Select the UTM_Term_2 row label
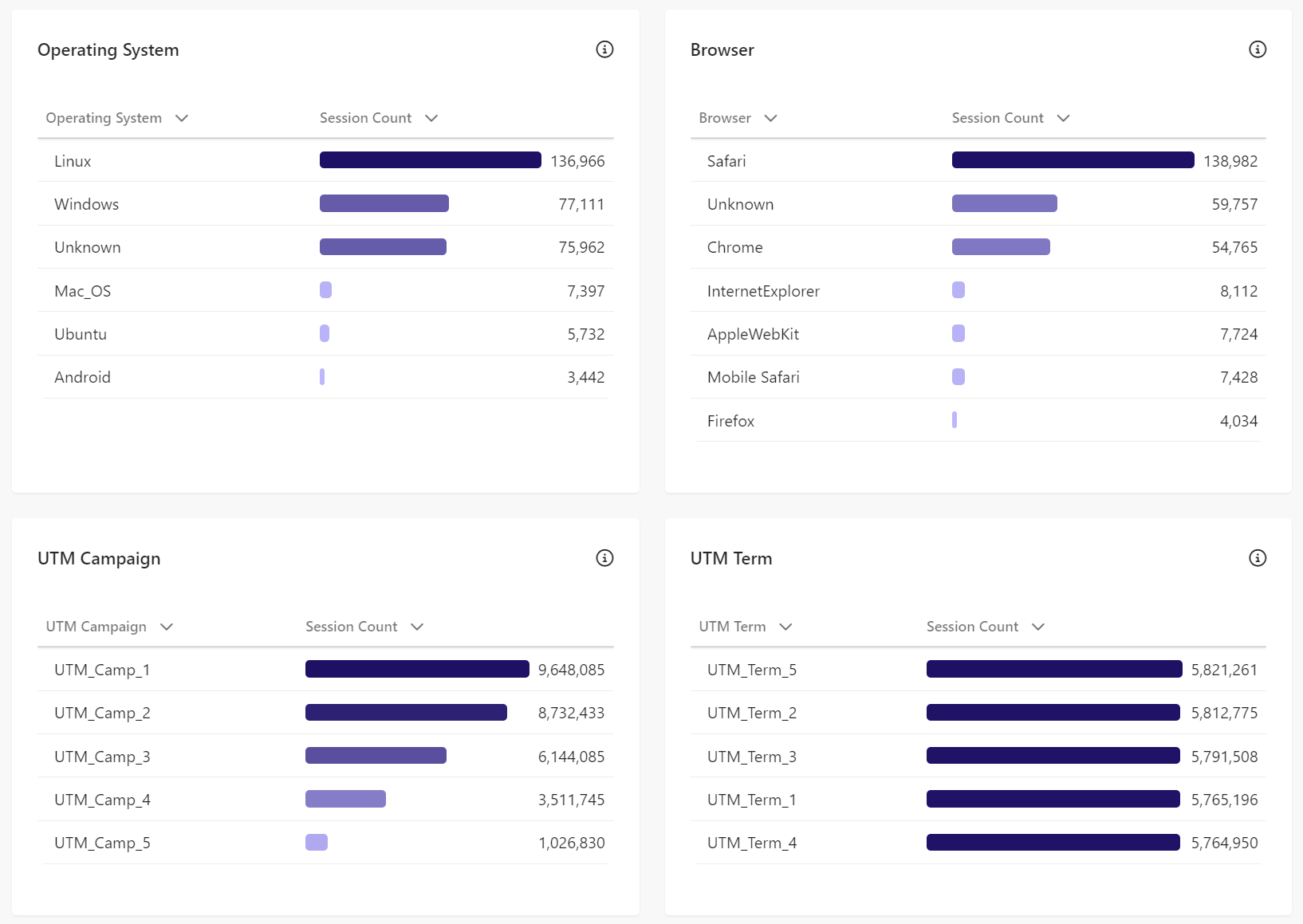 tap(752, 713)
